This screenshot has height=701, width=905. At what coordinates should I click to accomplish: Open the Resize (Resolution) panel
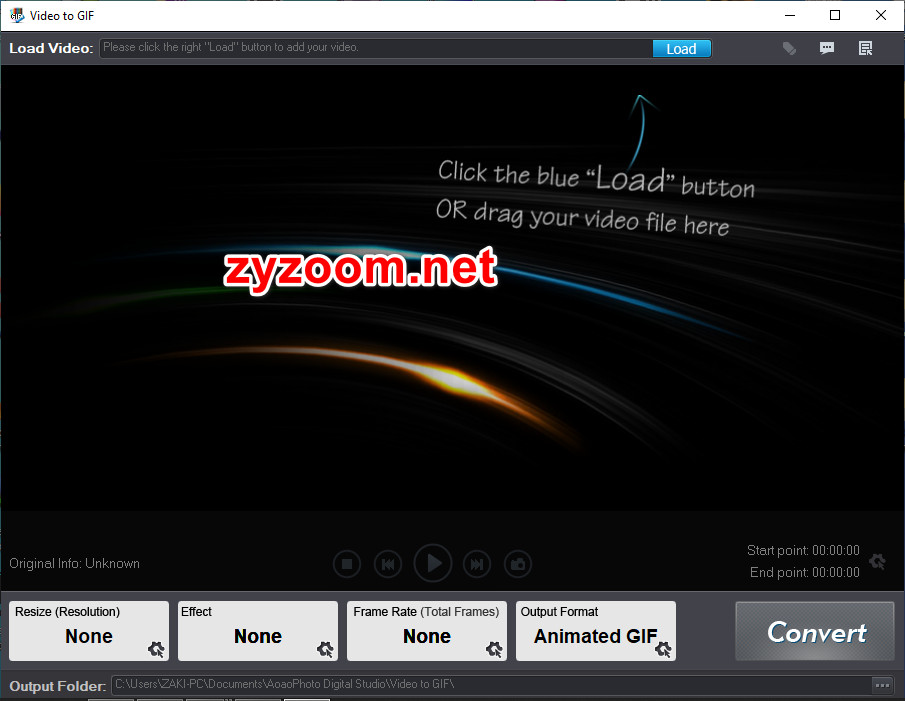pyautogui.click(x=89, y=631)
